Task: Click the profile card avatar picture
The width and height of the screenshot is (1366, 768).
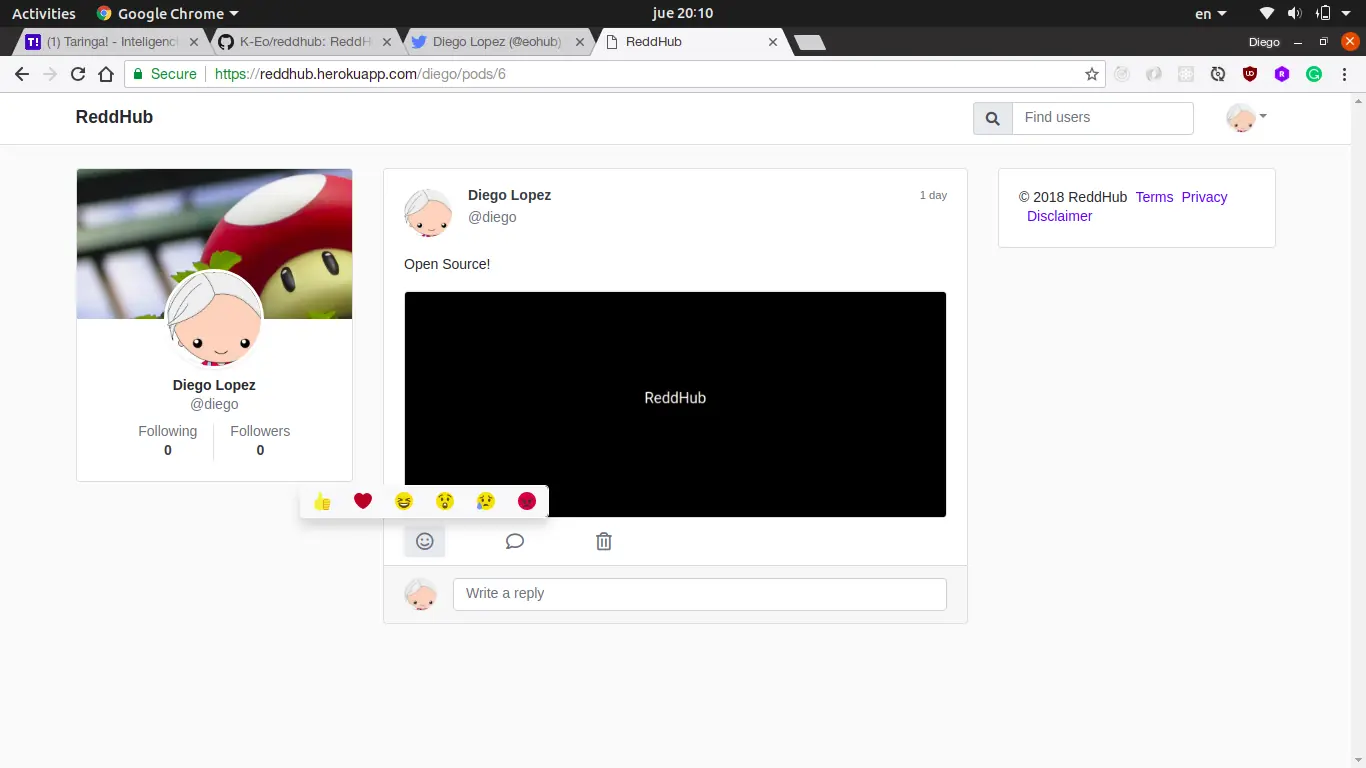Action: click(x=214, y=319)
